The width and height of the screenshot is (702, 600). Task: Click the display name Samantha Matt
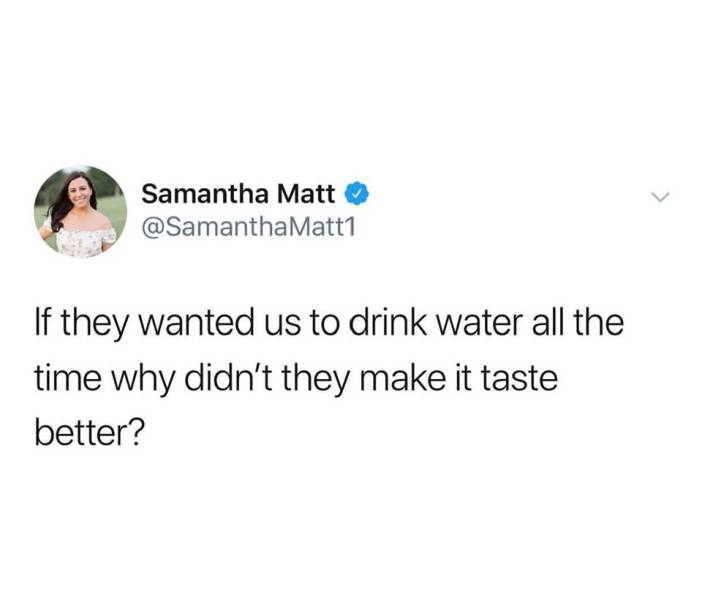[x=238, y=193]
